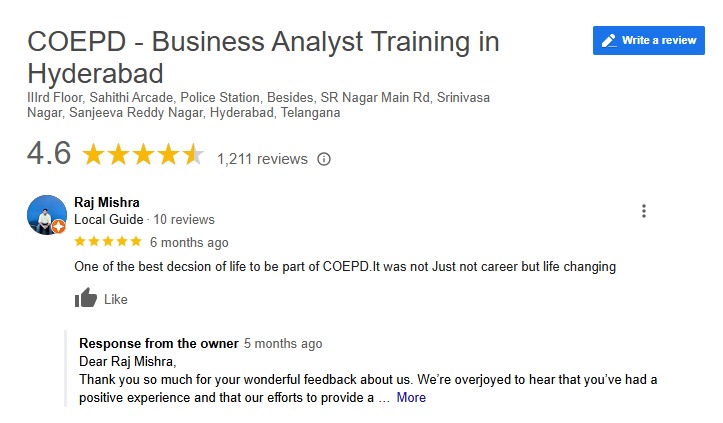Click Raj Mishra's review text
The height and width of the screenshot is (423, 723).
[345, 266]
